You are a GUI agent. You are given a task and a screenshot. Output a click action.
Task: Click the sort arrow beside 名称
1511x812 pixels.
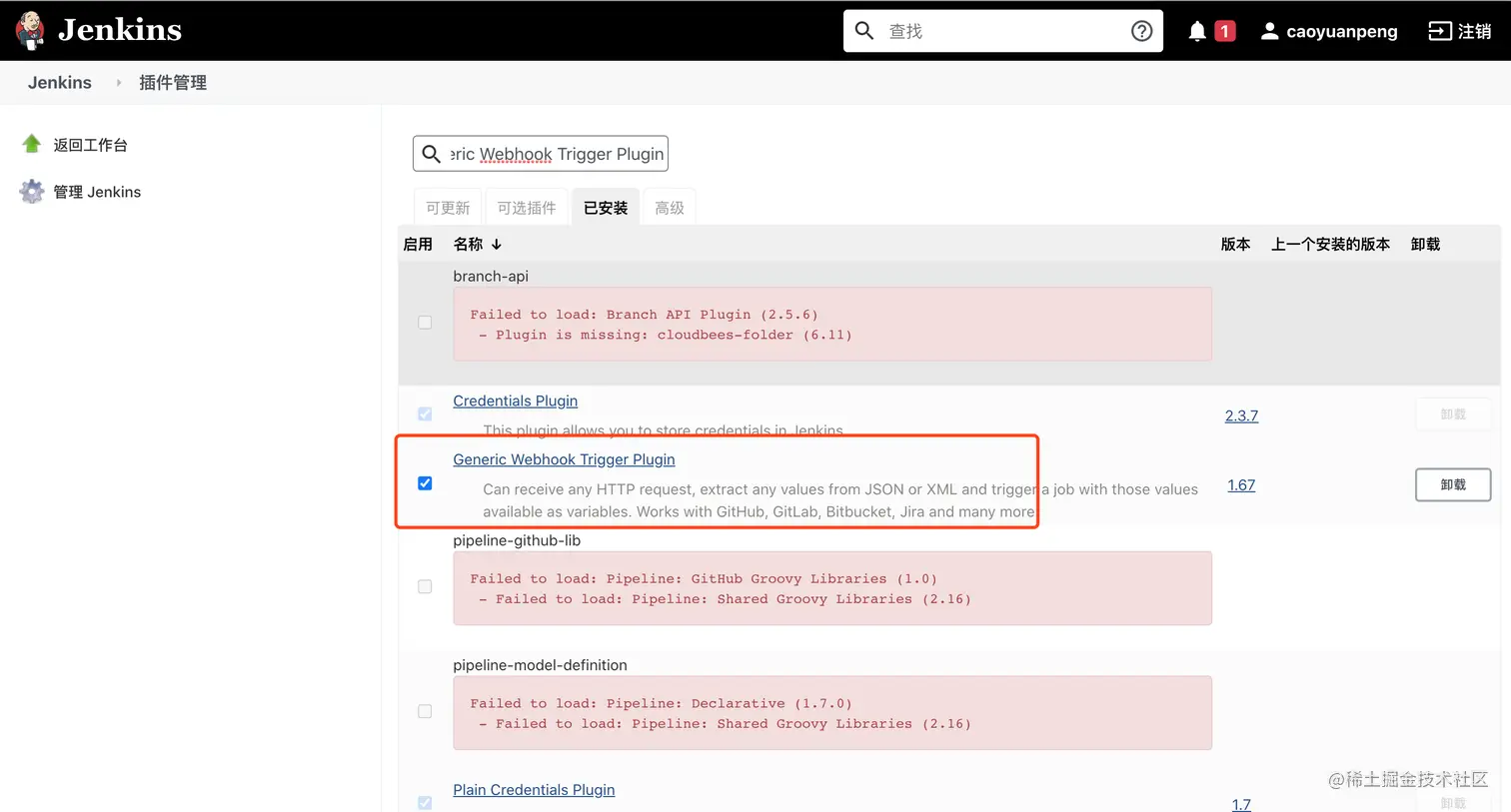point(497,244)
